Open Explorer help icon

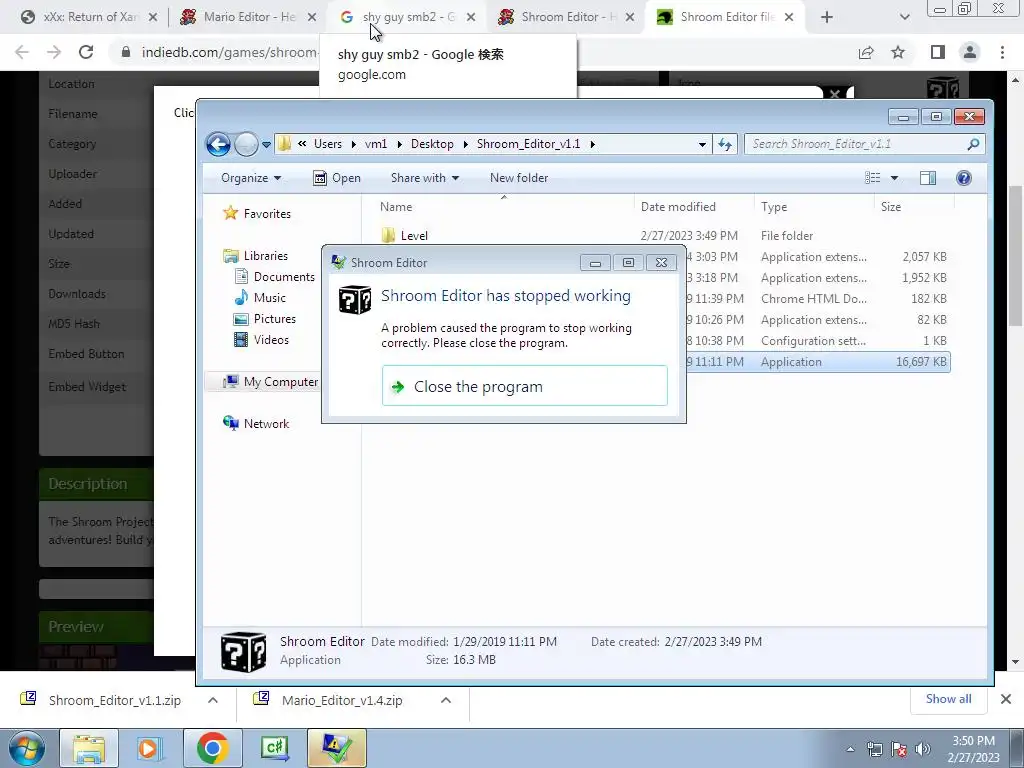coord(963,178)
